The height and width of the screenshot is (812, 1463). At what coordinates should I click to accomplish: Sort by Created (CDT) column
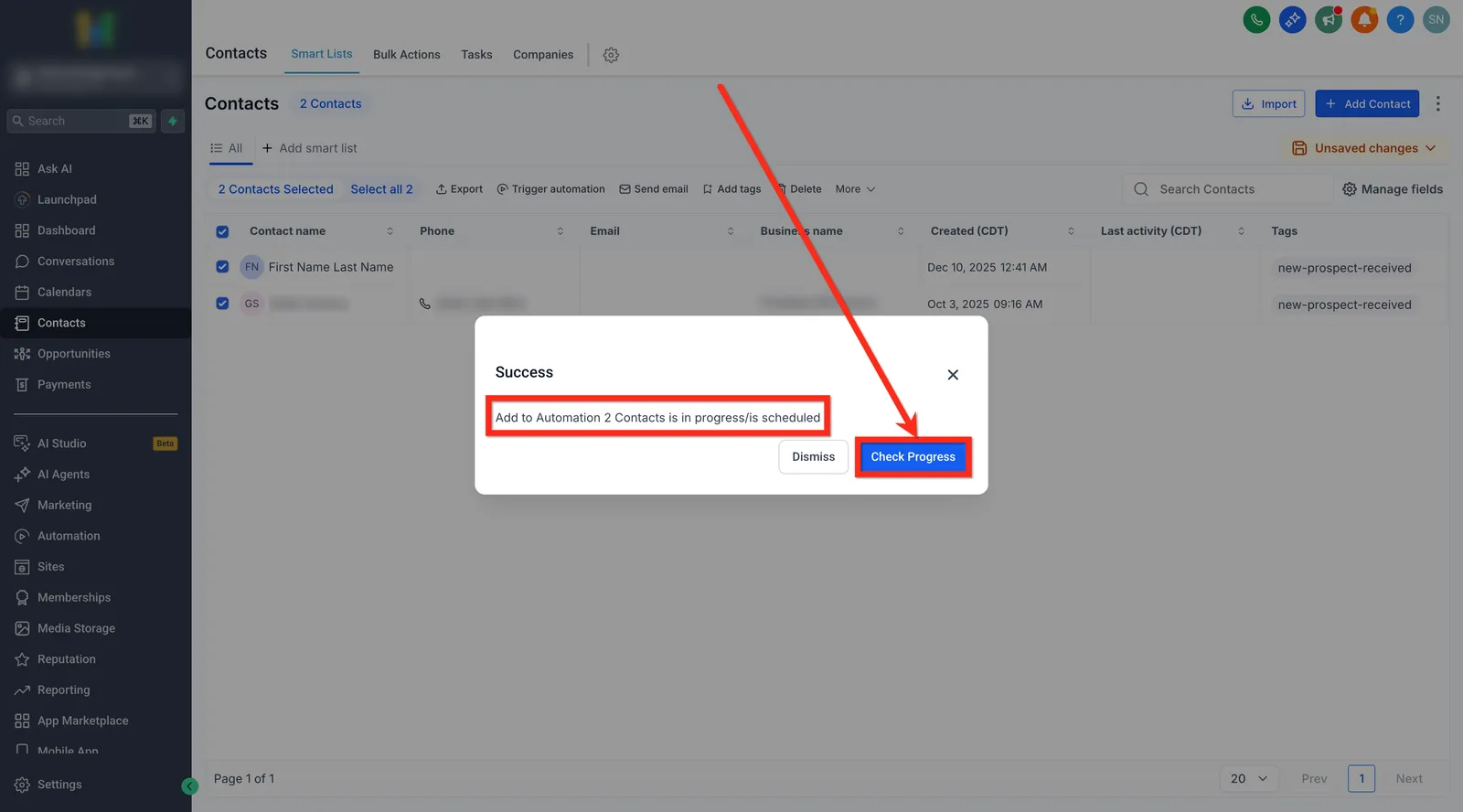coord(1071,231)
